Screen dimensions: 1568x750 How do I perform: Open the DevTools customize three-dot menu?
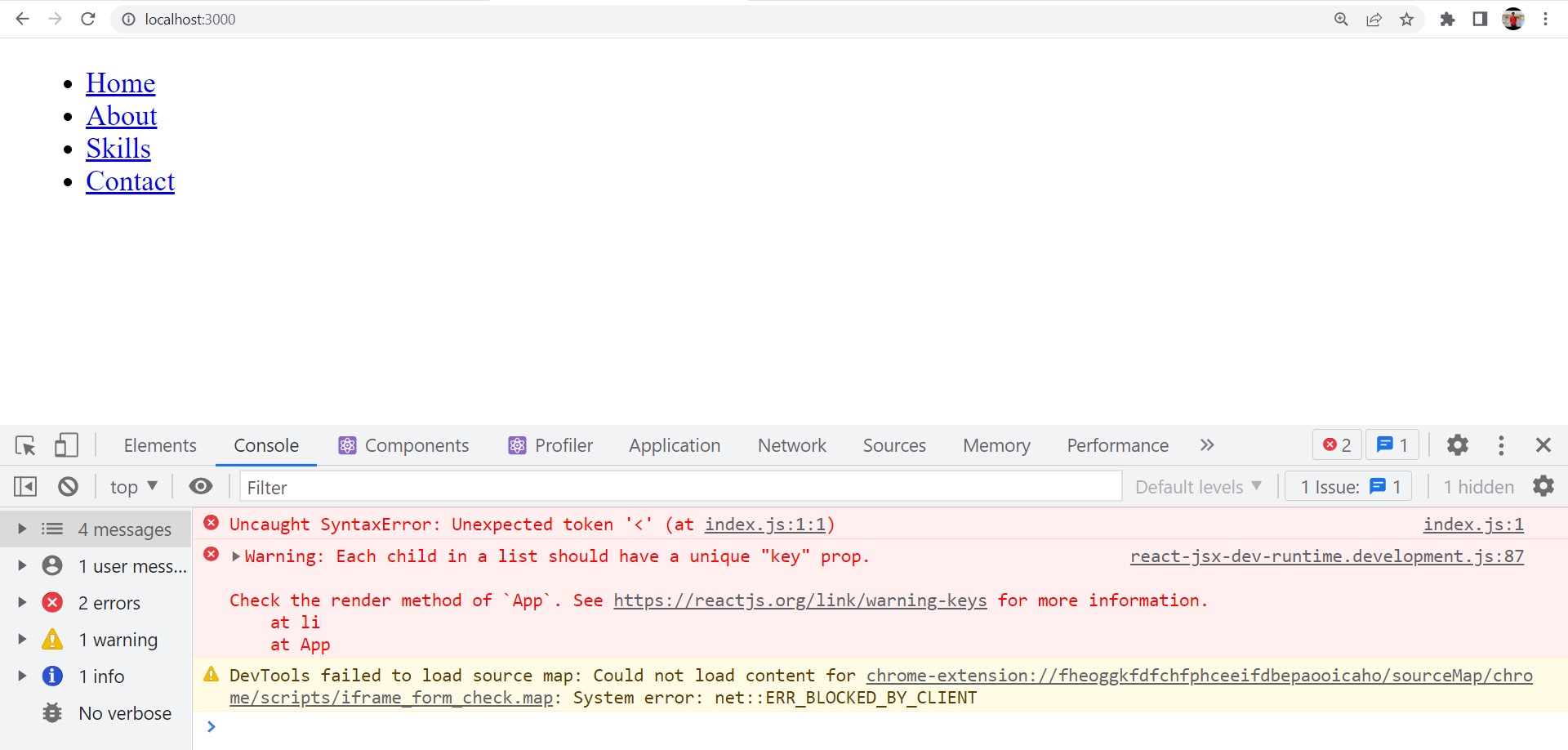tap(1501, 445)
